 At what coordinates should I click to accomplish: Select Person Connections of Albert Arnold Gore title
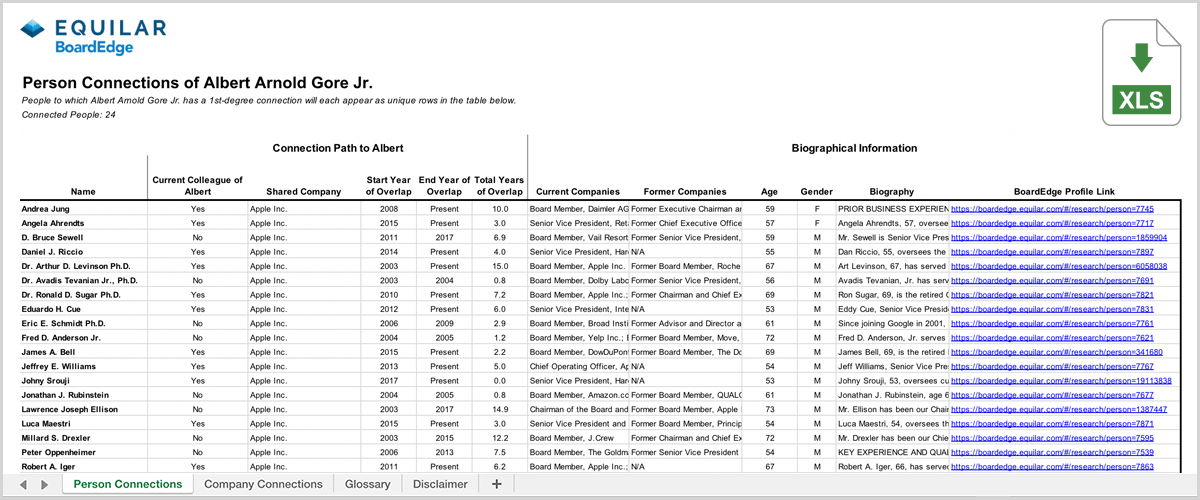coord(198,83)
